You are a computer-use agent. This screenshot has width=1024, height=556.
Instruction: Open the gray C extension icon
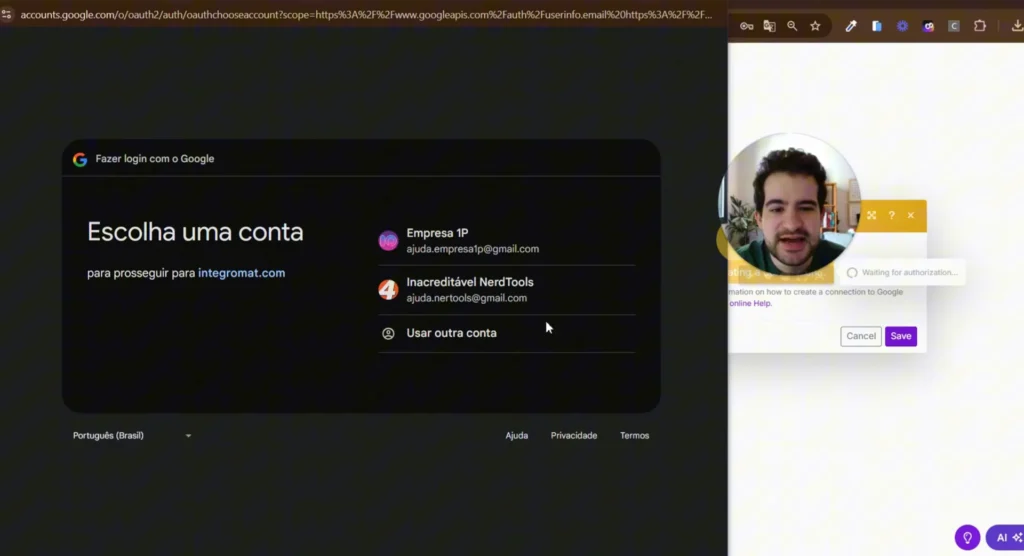click(x=954, y=26)
